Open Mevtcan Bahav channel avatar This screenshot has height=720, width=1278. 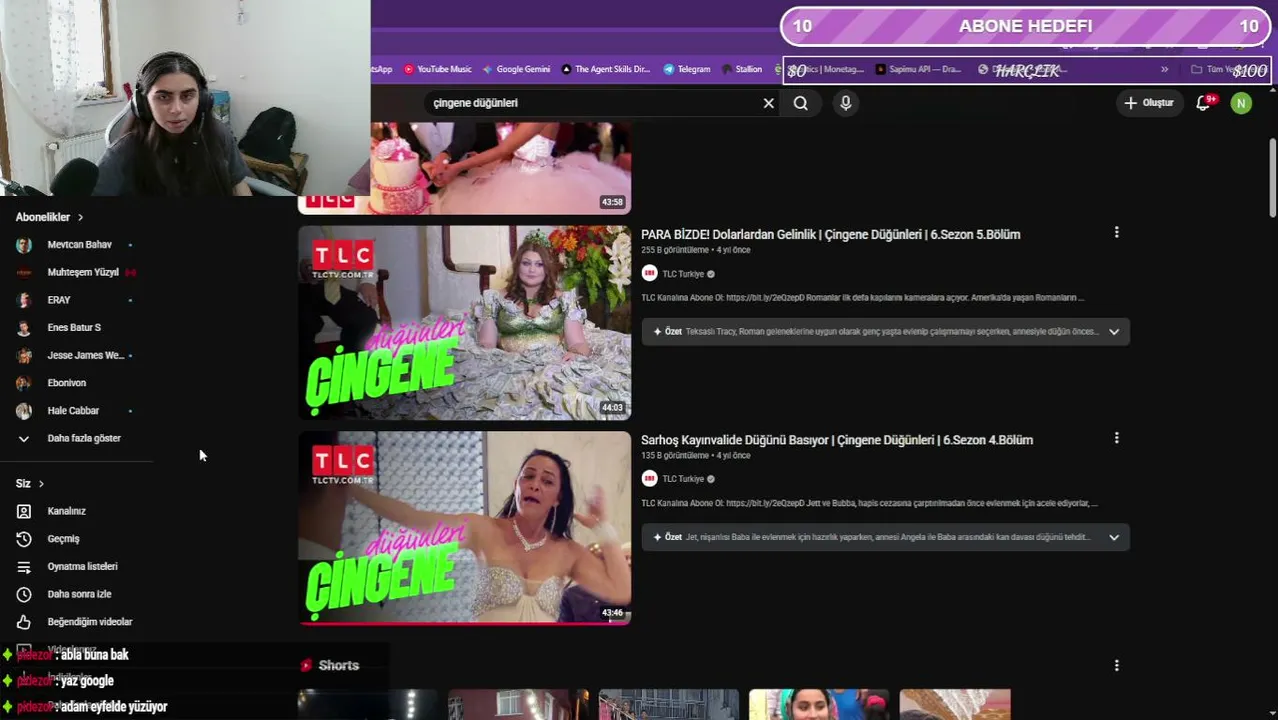[24, 245]
